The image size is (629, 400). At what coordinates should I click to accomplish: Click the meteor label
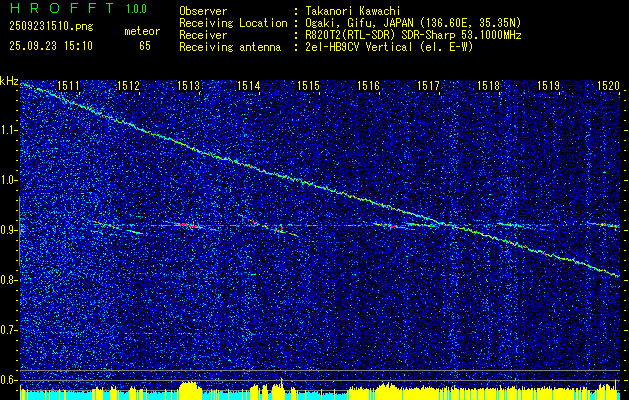142,31
